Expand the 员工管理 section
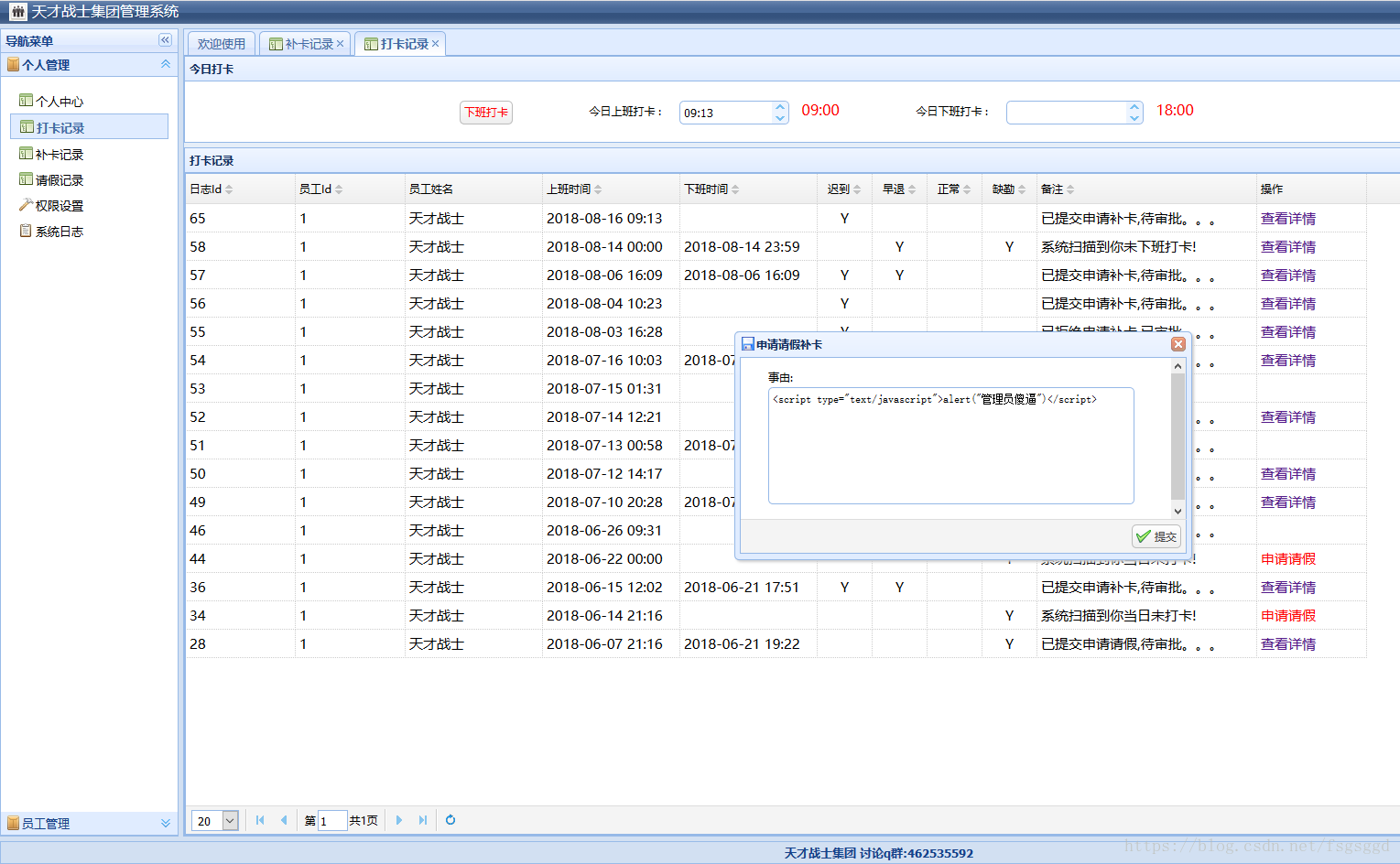This screenshot has width=1400, height=864. pyautogui.click(x=166, y=823)
